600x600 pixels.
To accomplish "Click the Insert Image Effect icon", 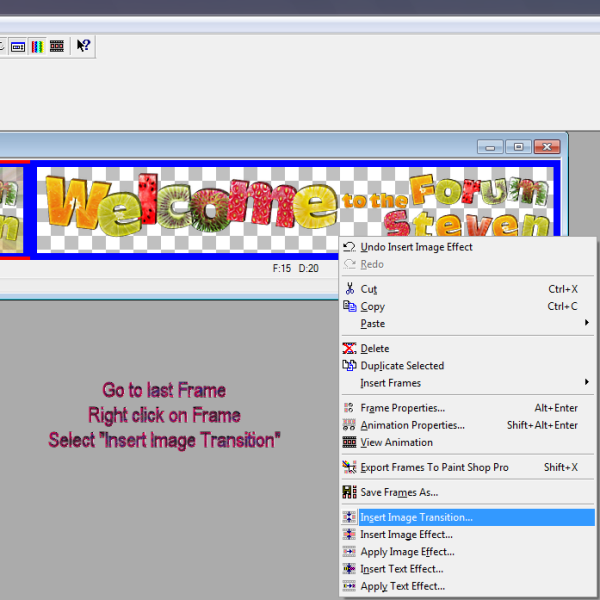I will [349, 534].
